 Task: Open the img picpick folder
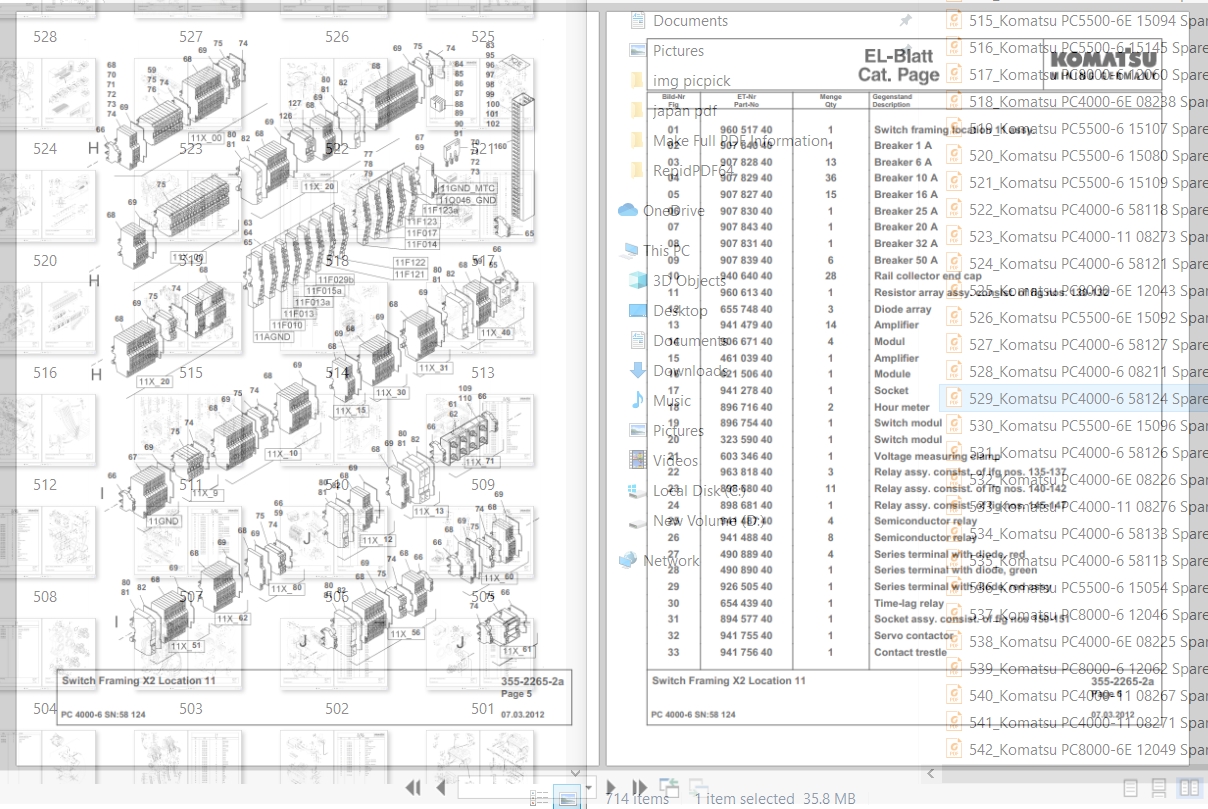pyautogui.click(x=692, y=80)
